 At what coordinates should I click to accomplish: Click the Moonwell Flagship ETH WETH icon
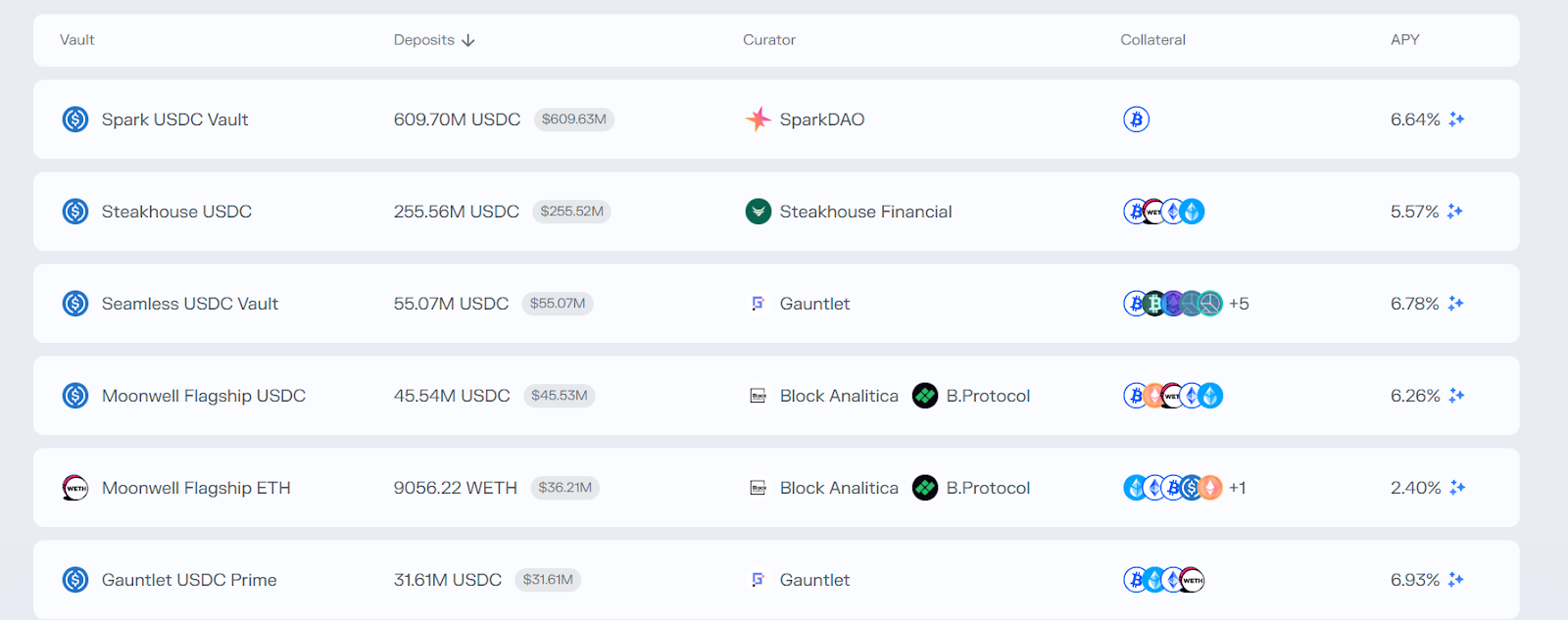pyautogui.click(x=75, y=488)
